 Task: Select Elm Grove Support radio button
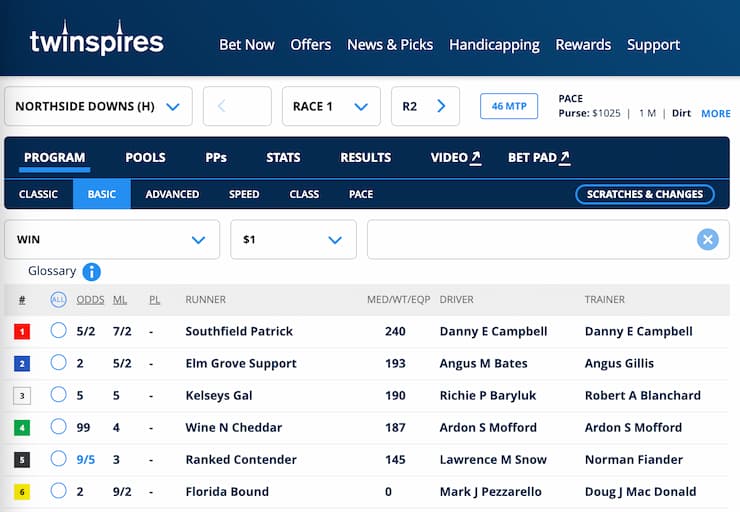(59, 362)
